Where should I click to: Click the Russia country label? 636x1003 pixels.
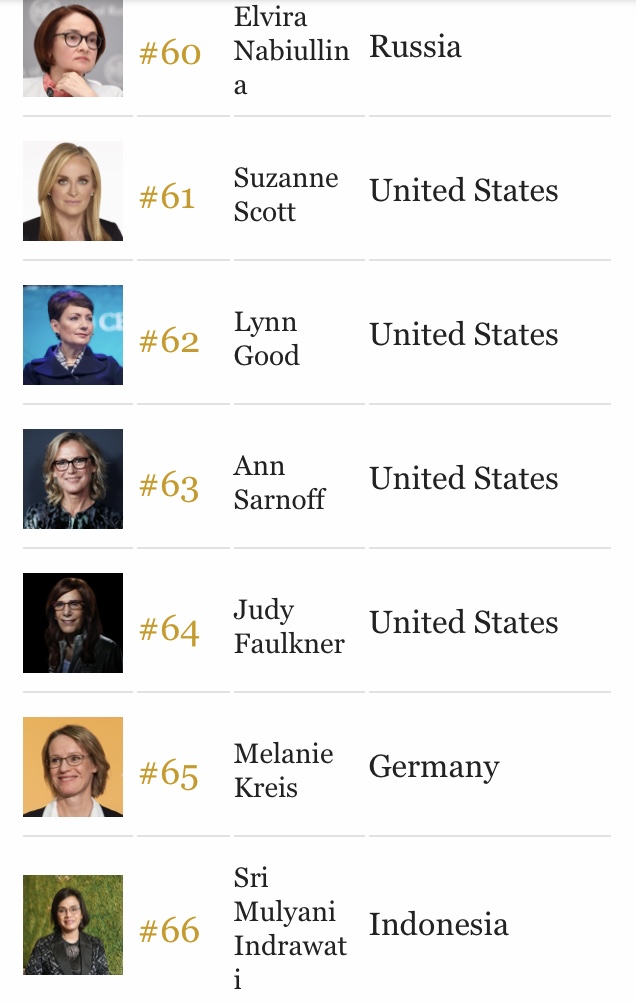click(415, 47)
